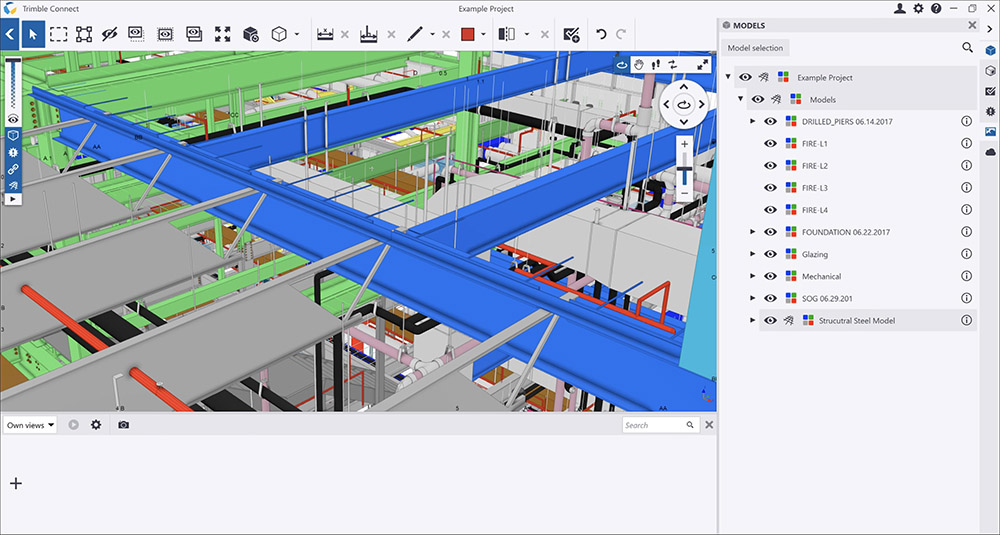Click the search magnifier in Models panel
Viewport: 1000px width, 535px height.
click(967, 48)
